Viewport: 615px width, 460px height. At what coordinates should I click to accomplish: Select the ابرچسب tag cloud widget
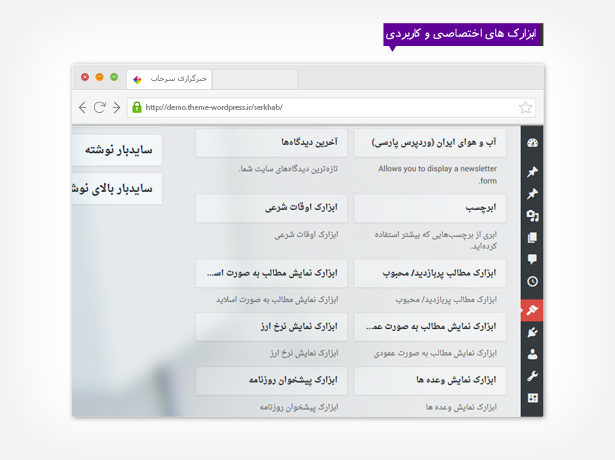pos(429,208)
